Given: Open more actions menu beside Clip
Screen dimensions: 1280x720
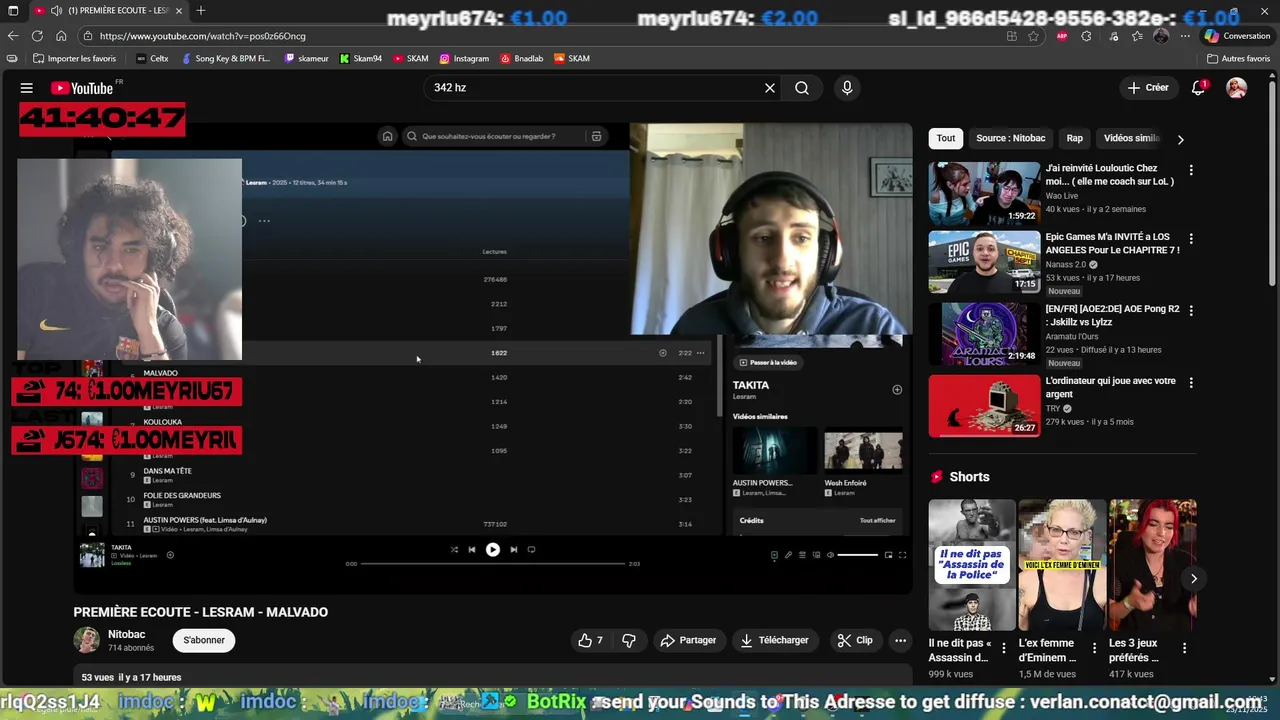Looking at the screenshot, I should 900,640.
